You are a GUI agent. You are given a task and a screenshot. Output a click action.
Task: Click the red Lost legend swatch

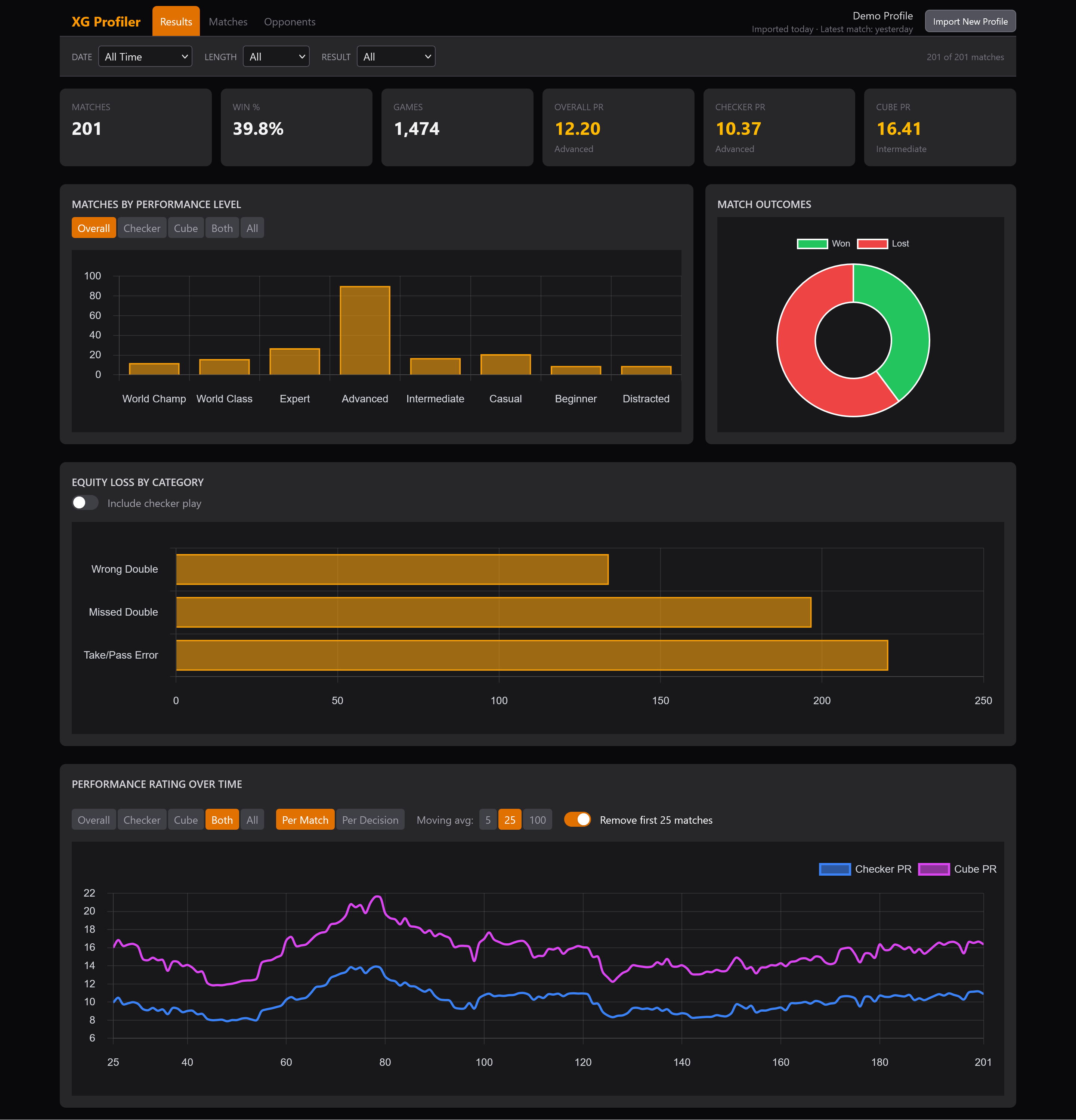tap(872, 244)
